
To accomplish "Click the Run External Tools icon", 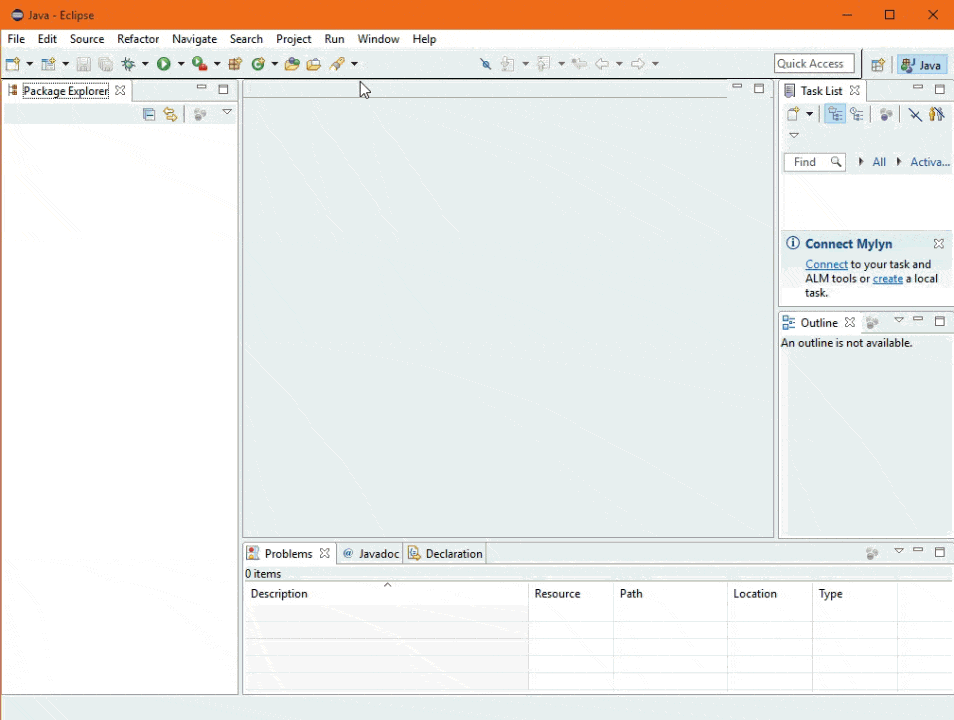I will (200, 64).
